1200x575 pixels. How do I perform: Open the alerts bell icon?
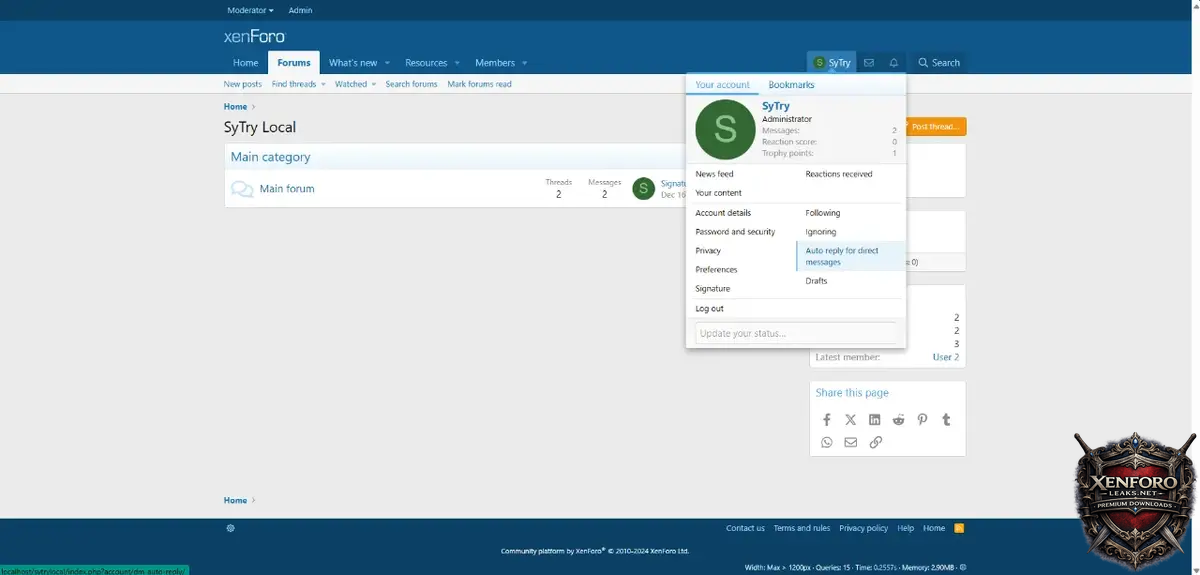[x=893, y=63]
